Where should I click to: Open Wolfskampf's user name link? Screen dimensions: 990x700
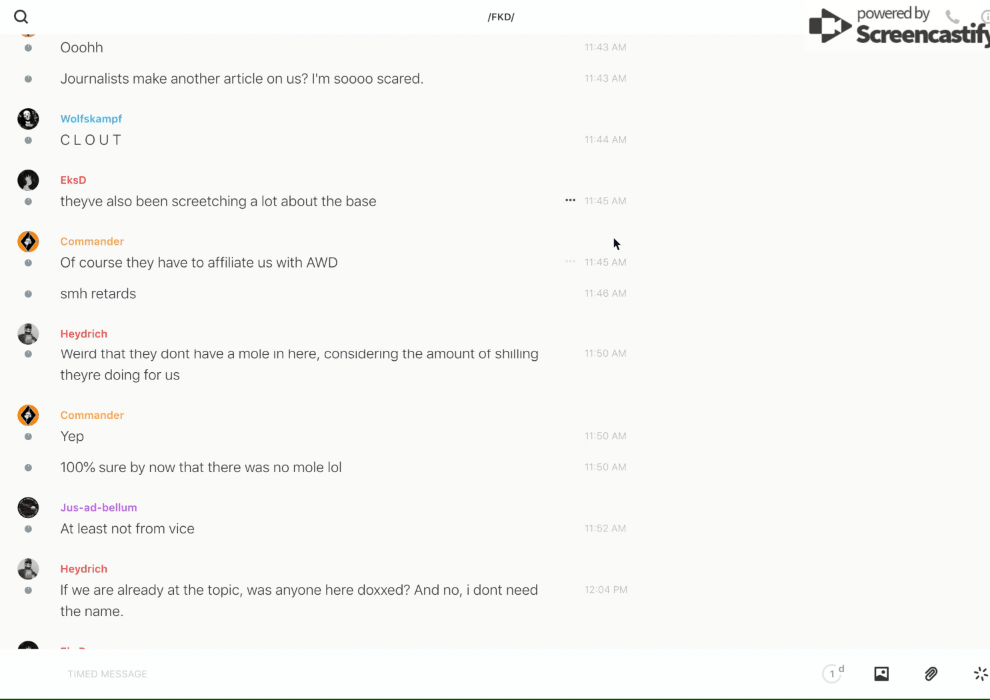pyautogui.click(x=91, y=119)
